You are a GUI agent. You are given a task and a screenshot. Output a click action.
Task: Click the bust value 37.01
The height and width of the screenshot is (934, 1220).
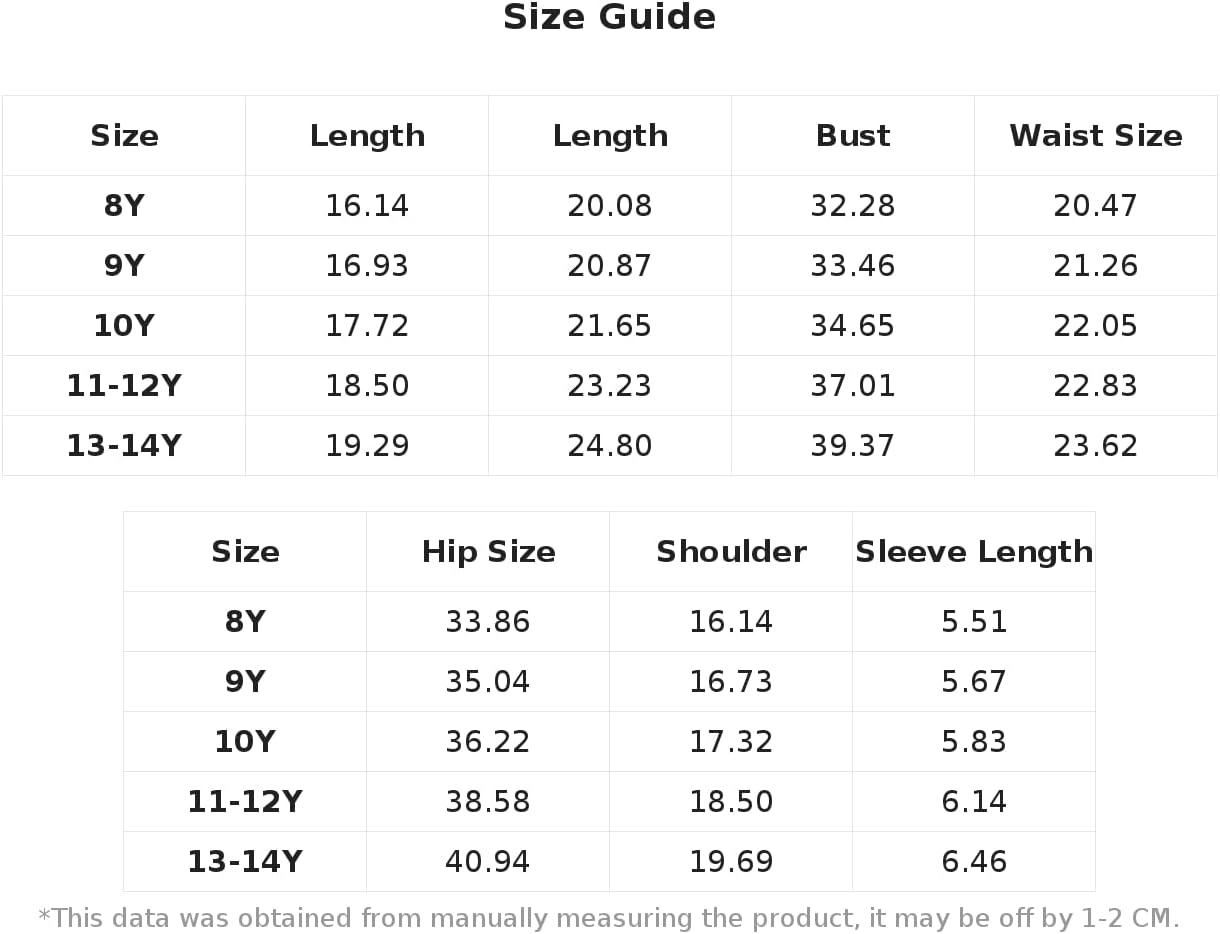pos(853,386)
